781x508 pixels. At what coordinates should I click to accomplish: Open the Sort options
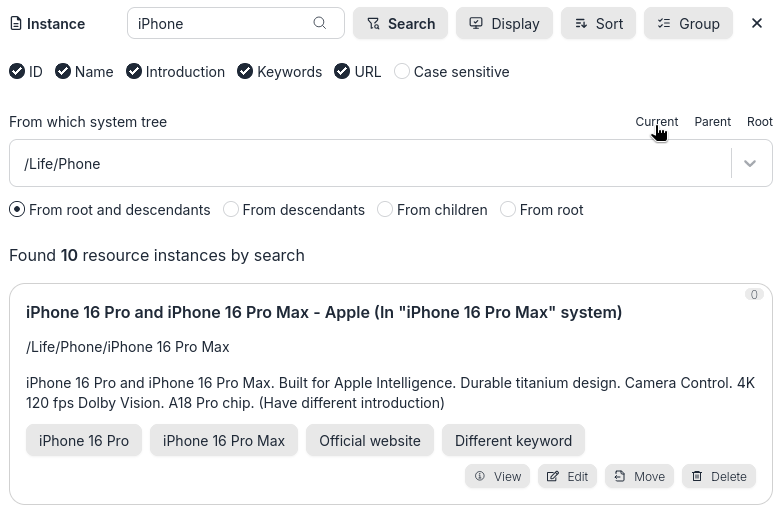coord(598,23)
